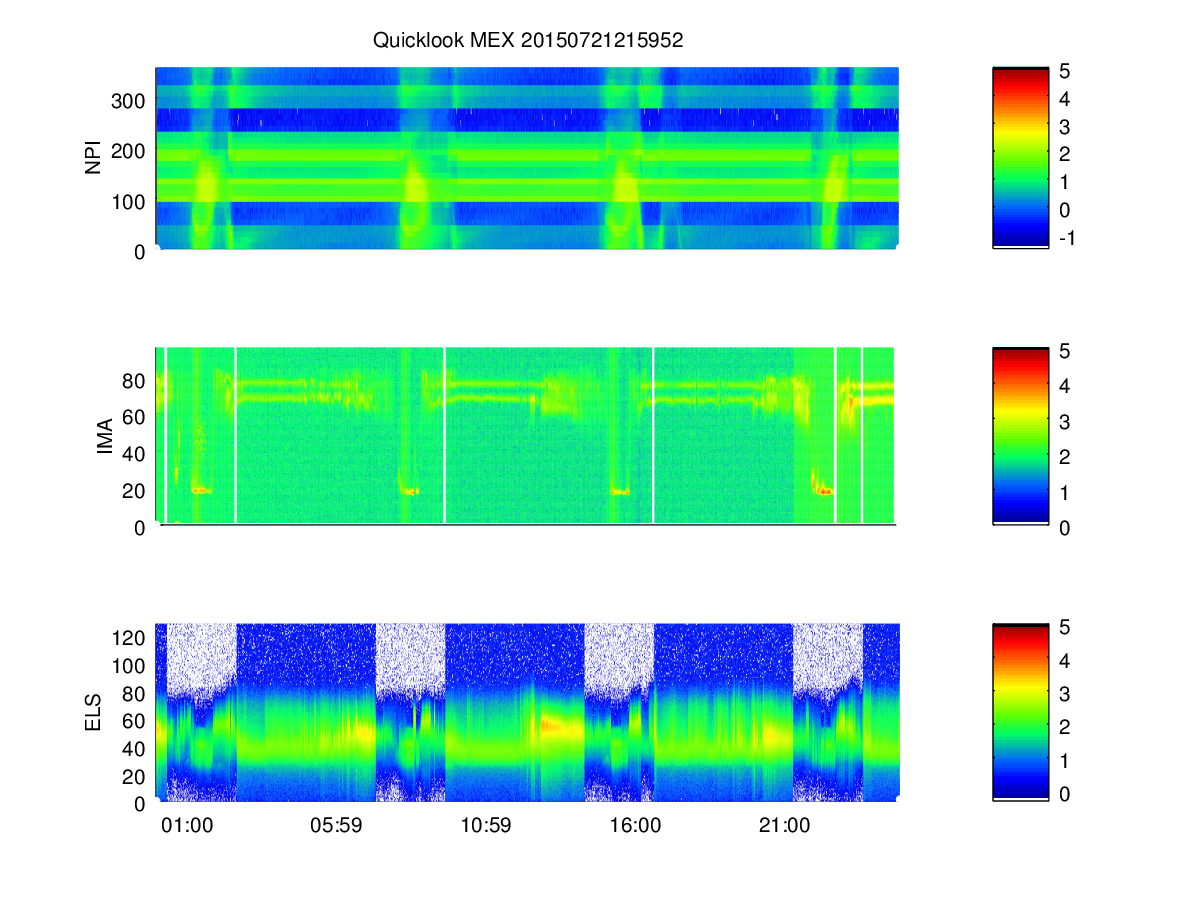Click the 05:59 time tick label
Image resolution: width=1200 pixels, height=900 pixels.
337,826
